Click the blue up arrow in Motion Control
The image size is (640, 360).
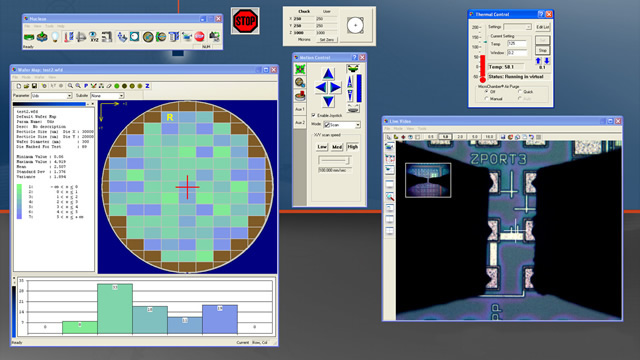[x=328, y=74]
